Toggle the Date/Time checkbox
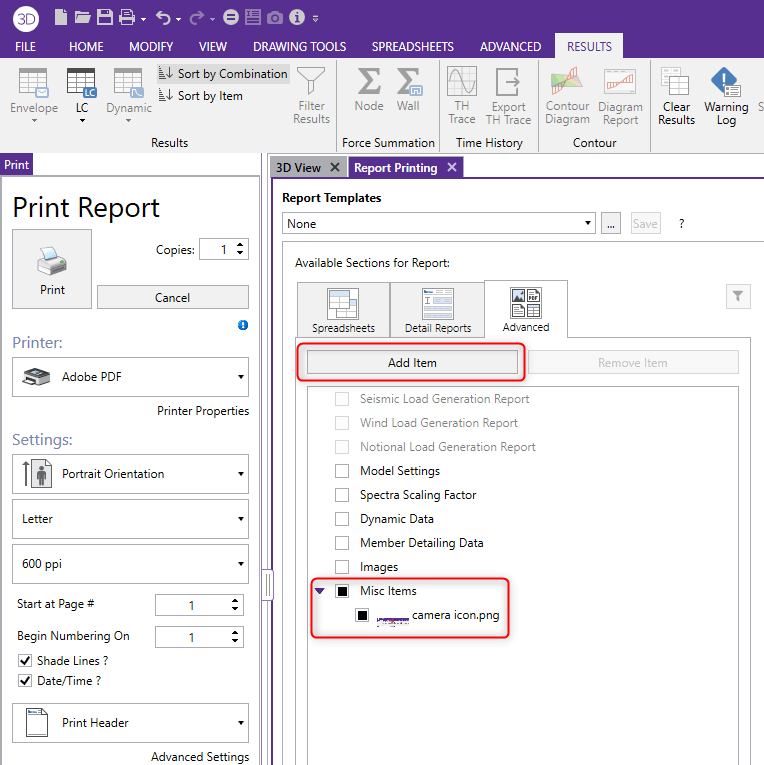This screenshot has width=764, height=765. [x=25, y=681]
